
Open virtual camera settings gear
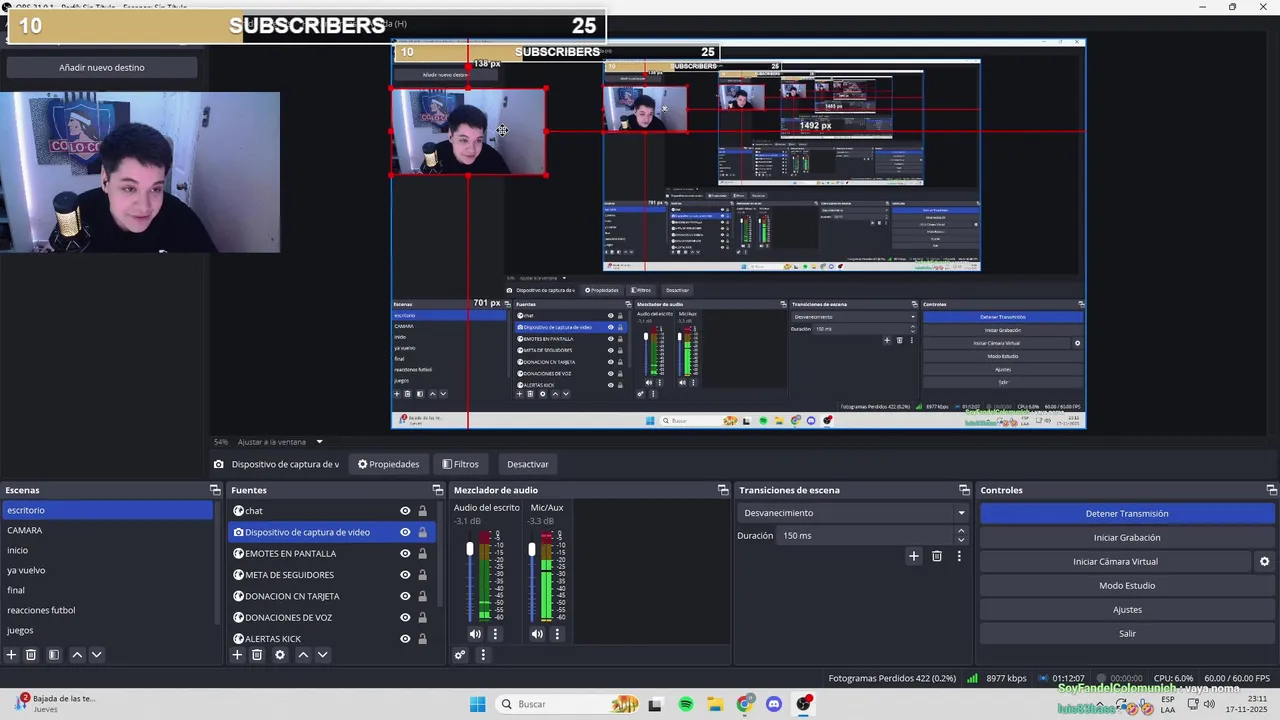pos(1264,562)
